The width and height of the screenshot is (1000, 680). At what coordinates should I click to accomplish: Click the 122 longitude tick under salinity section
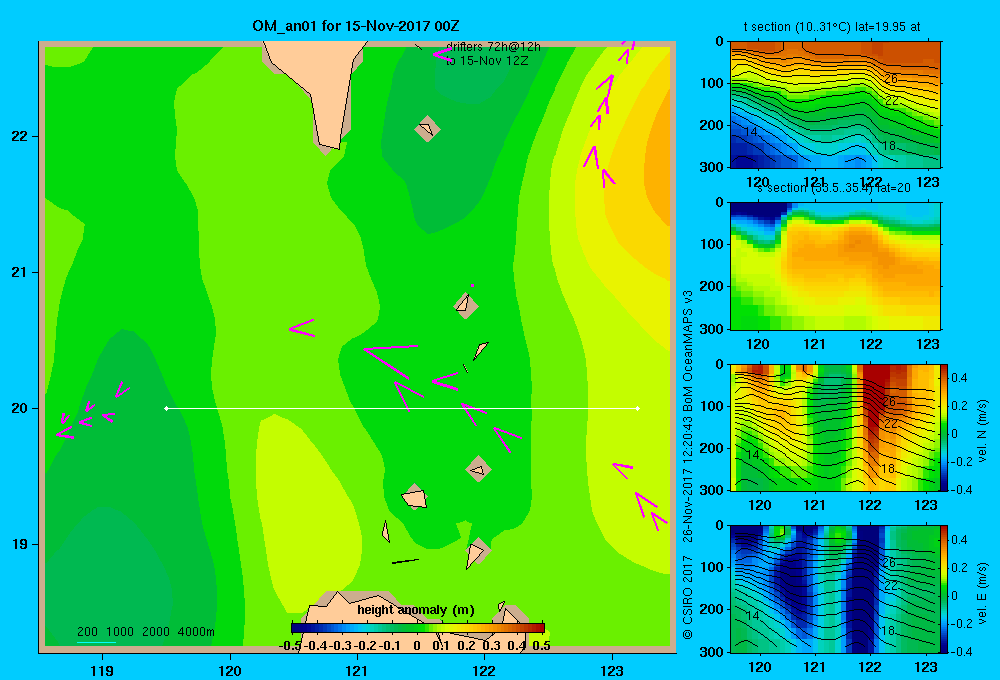[871, 344]
